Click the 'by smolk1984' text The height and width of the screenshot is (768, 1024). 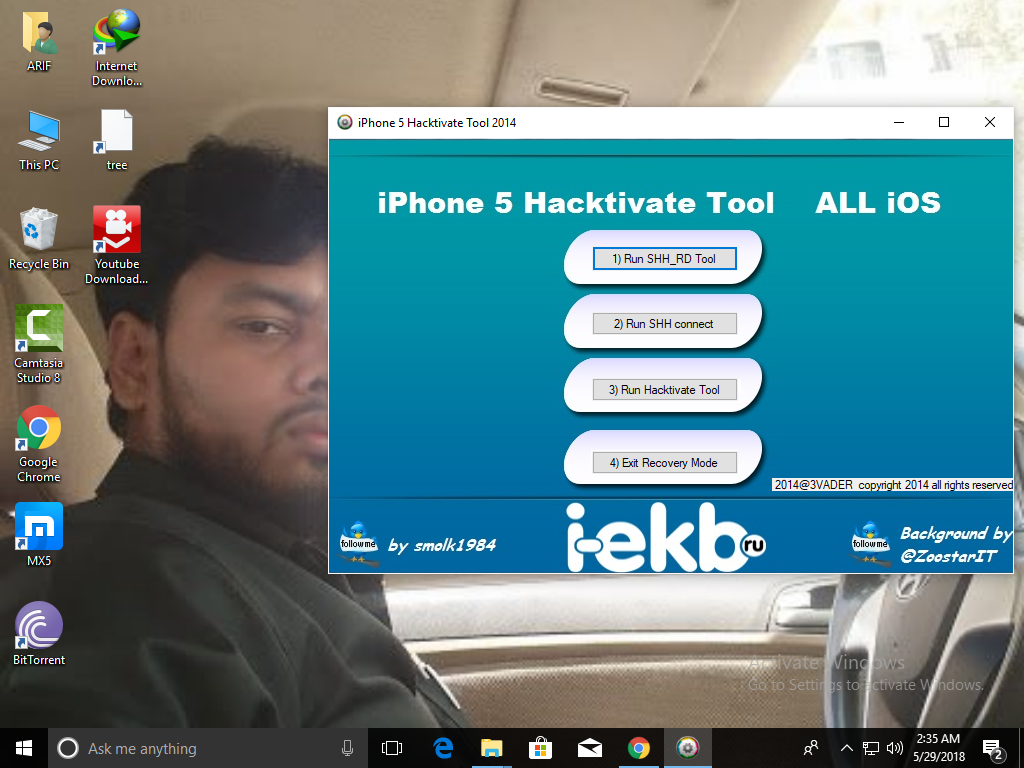click(442, 545)
